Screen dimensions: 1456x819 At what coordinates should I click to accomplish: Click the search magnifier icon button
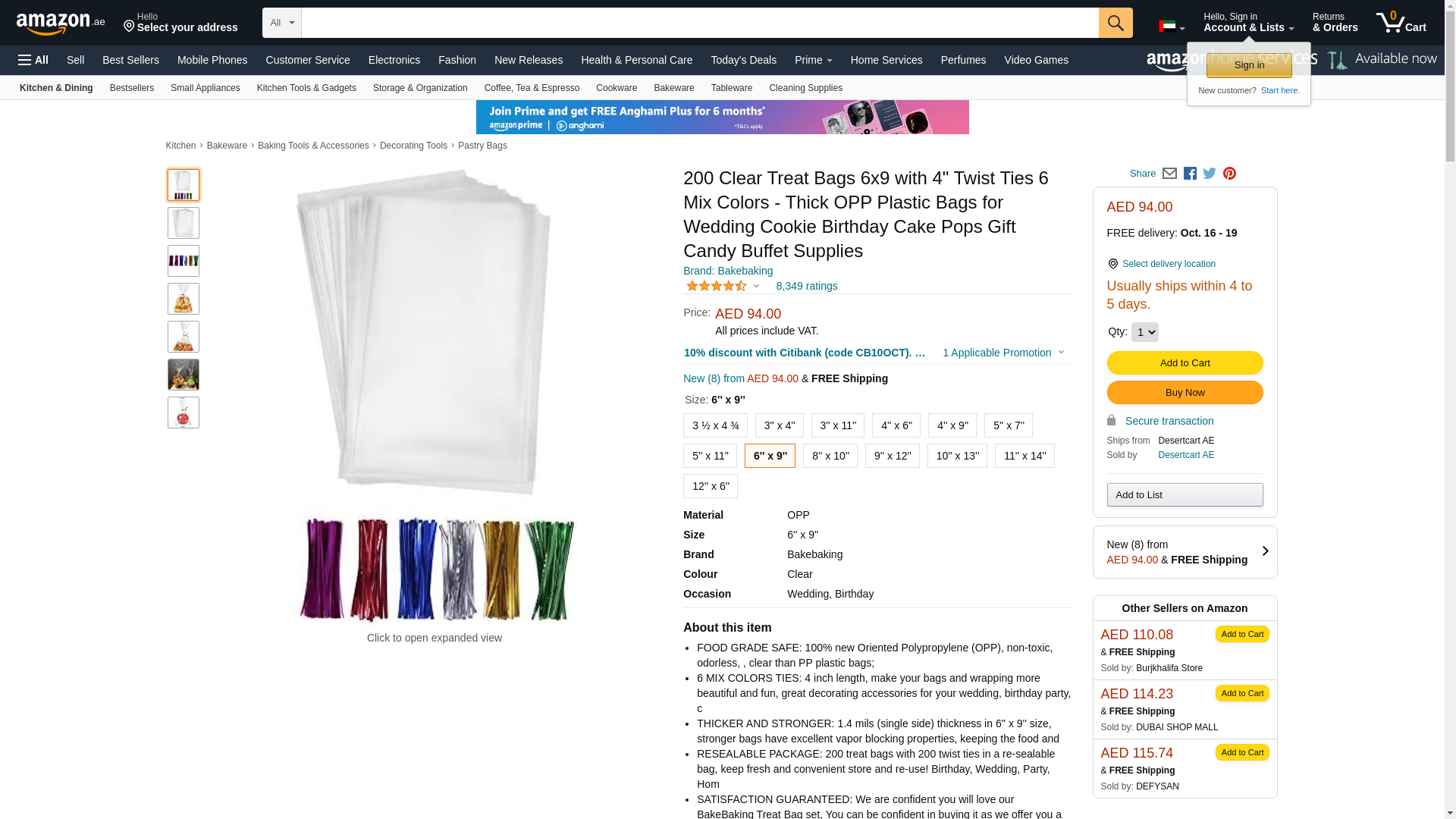point(1115,23)
